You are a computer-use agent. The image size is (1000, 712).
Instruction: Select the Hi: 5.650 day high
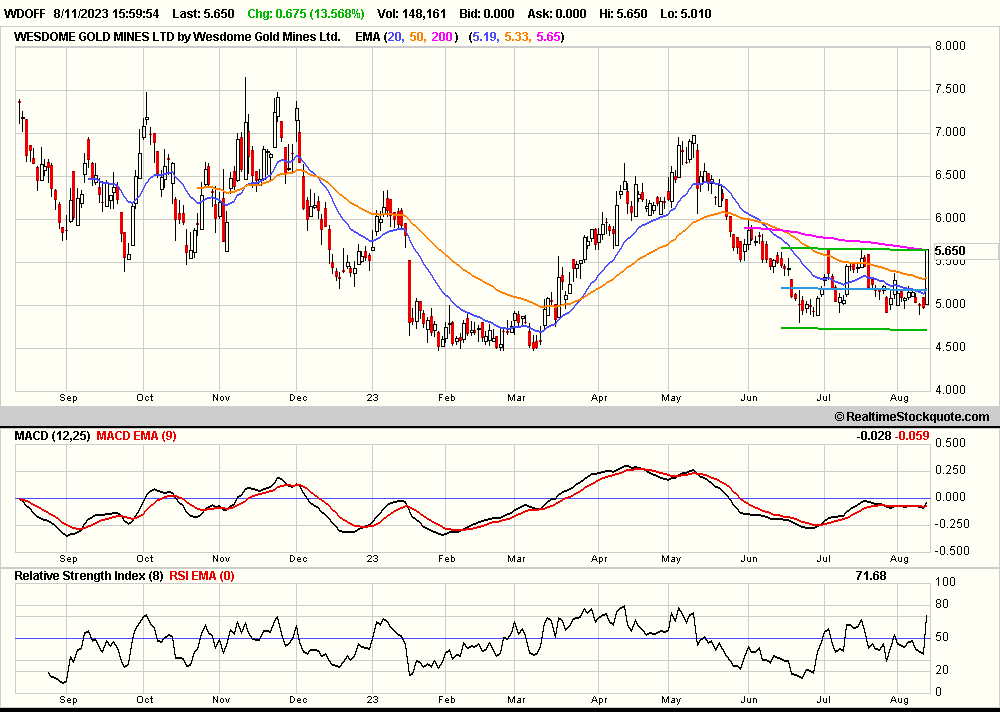(x=620, y=13)
